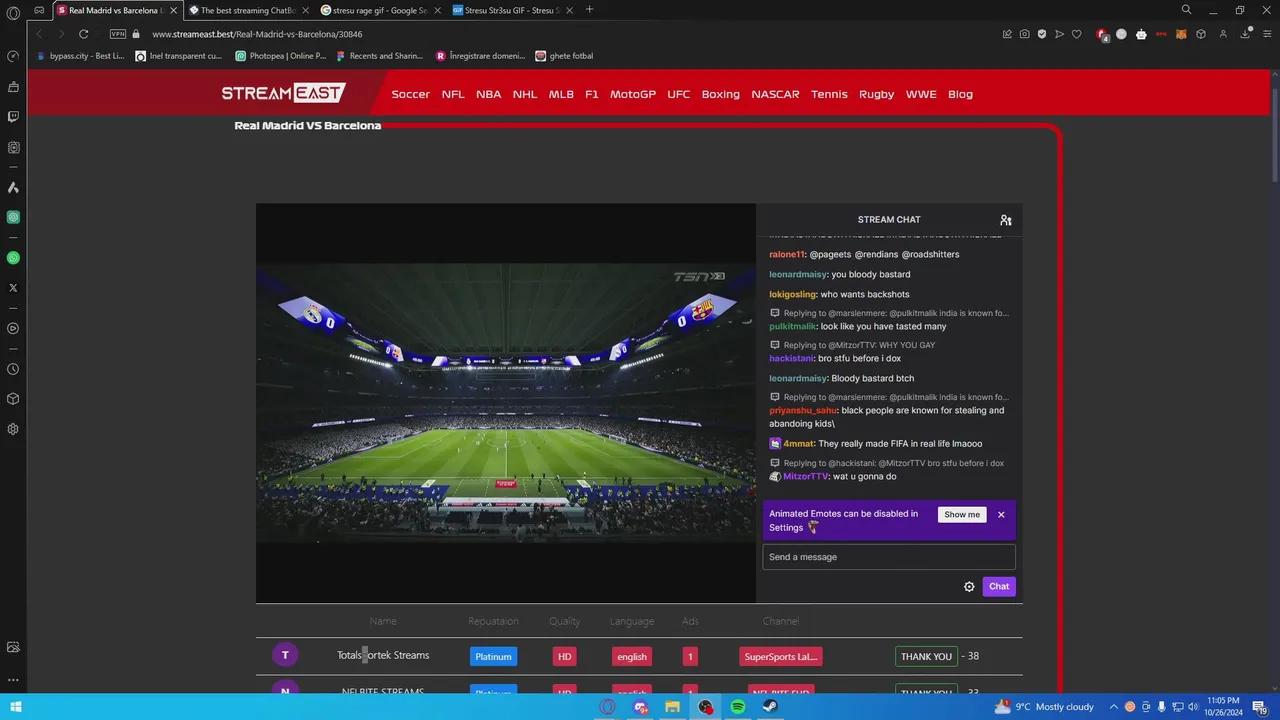Open the Blog menu item
This screenshot has height=720, width=1280.
tap(960, 94)
